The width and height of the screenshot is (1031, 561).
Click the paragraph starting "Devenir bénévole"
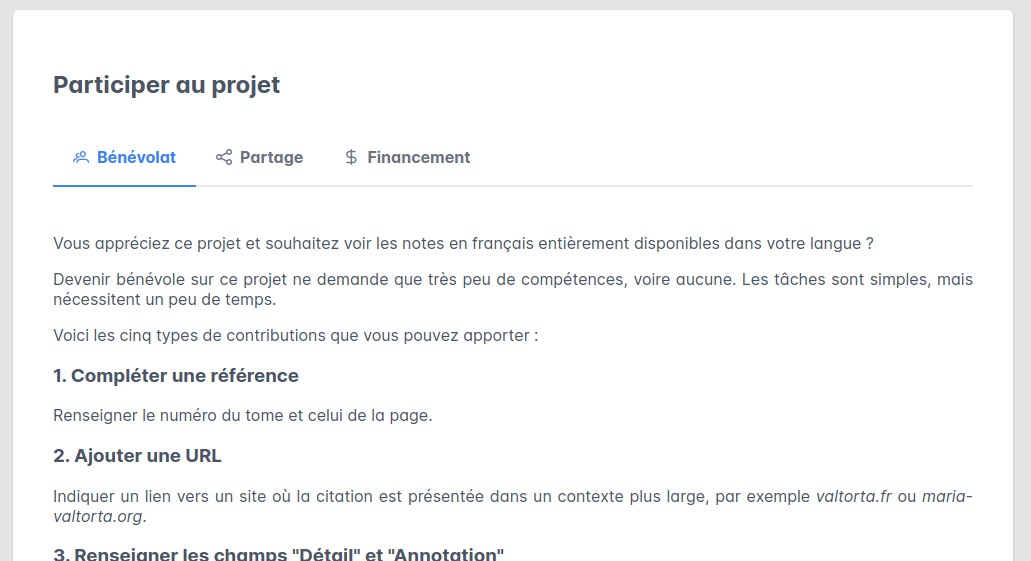[512, 289]
